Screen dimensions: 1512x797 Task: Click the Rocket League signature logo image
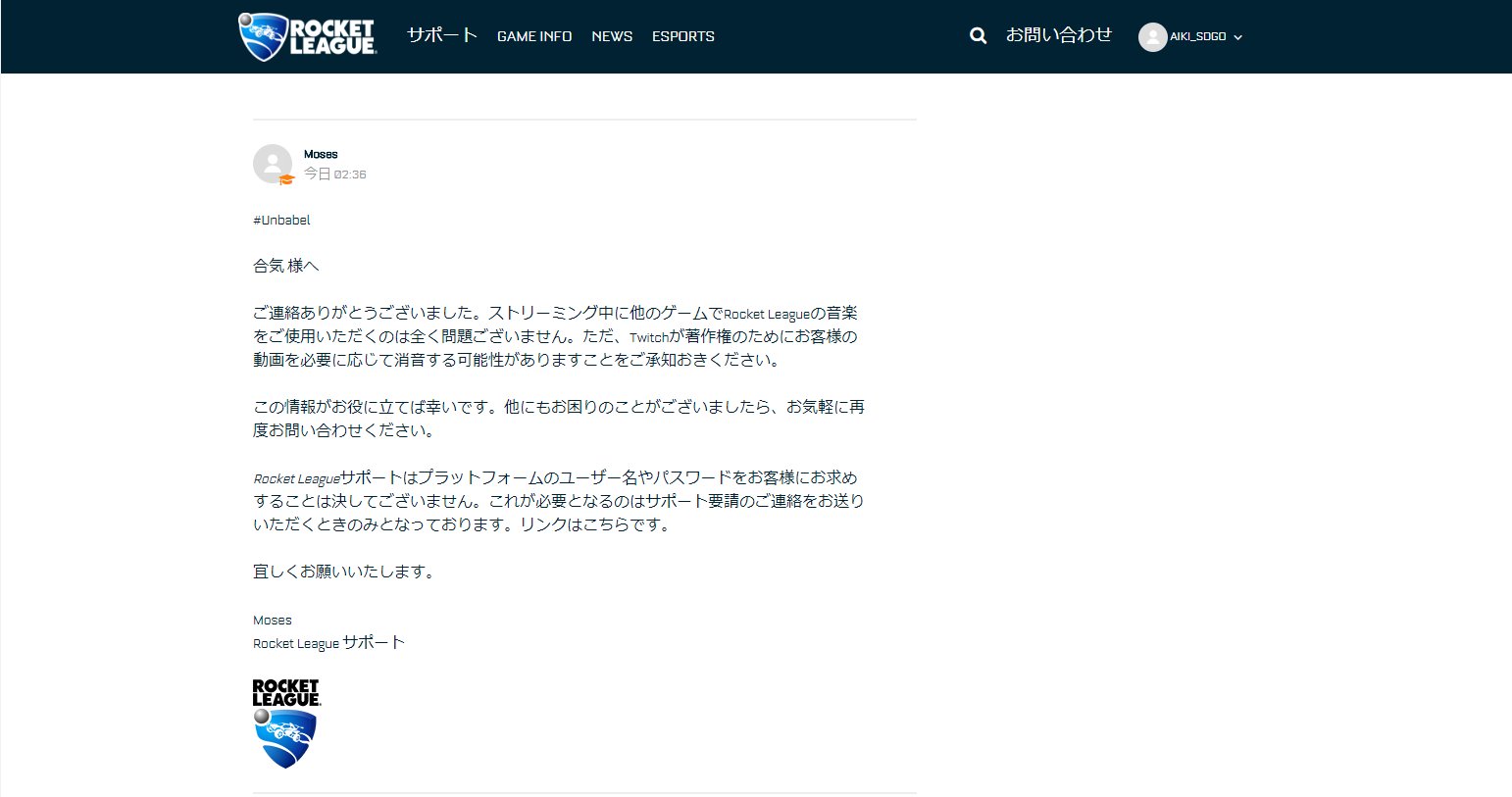click(x=286, y=723)
